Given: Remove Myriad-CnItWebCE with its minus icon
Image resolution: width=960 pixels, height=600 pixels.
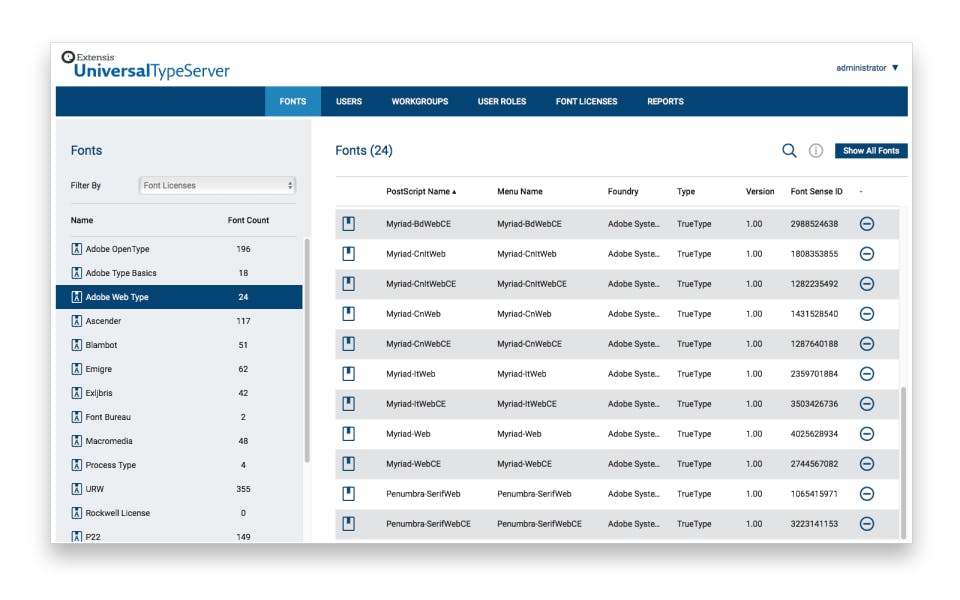Looking at the screenshot, I should tap(867, 284).
